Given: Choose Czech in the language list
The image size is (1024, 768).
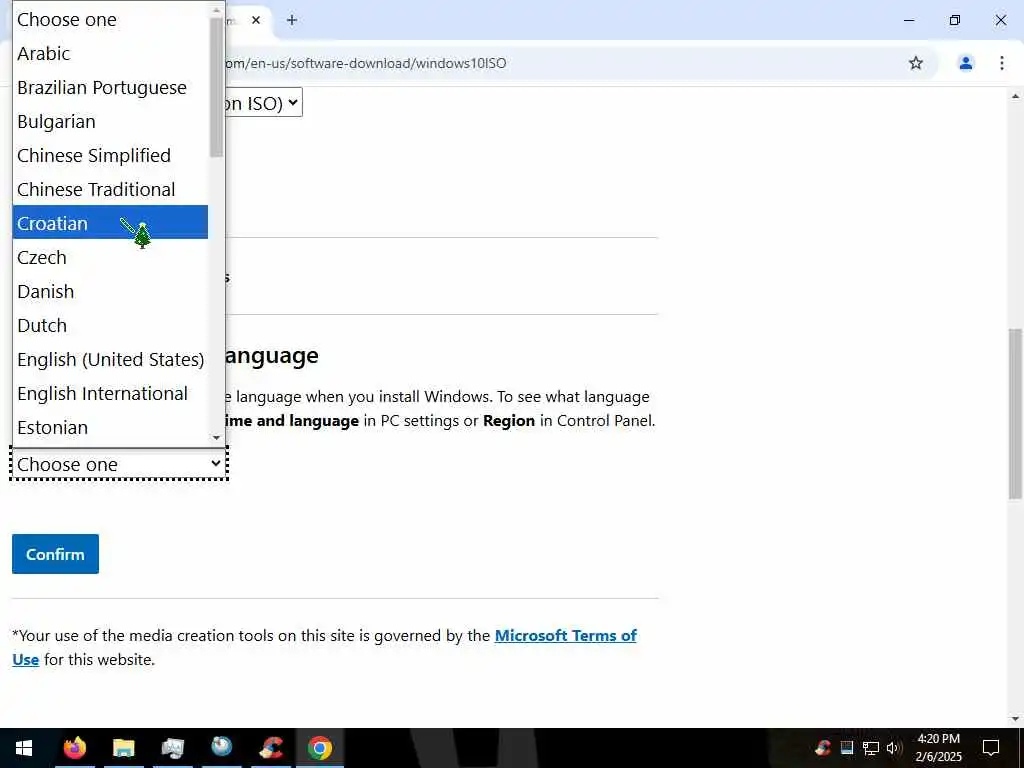Looking at the screenshot, I should click(x=110, y=257).
